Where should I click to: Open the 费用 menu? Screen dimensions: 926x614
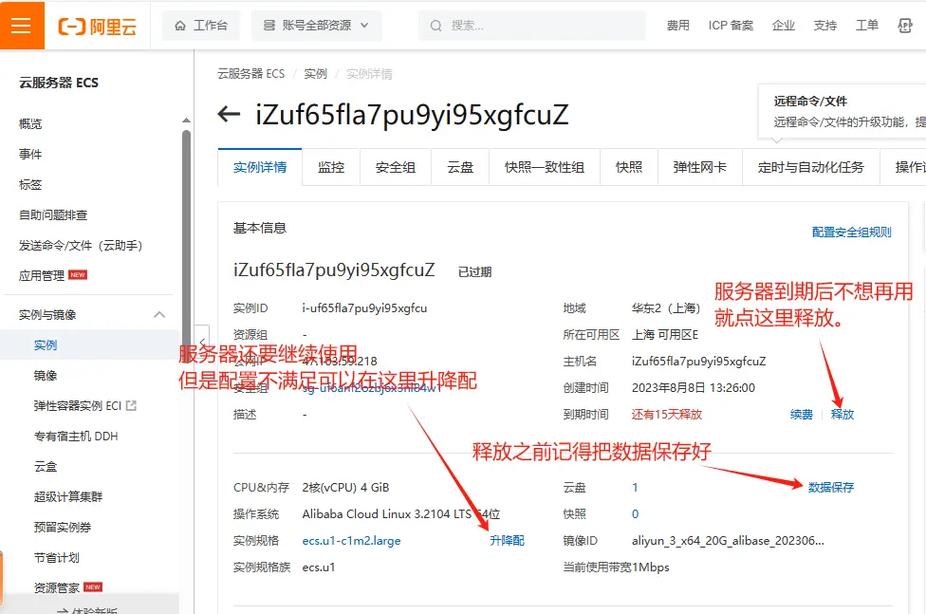678,25
